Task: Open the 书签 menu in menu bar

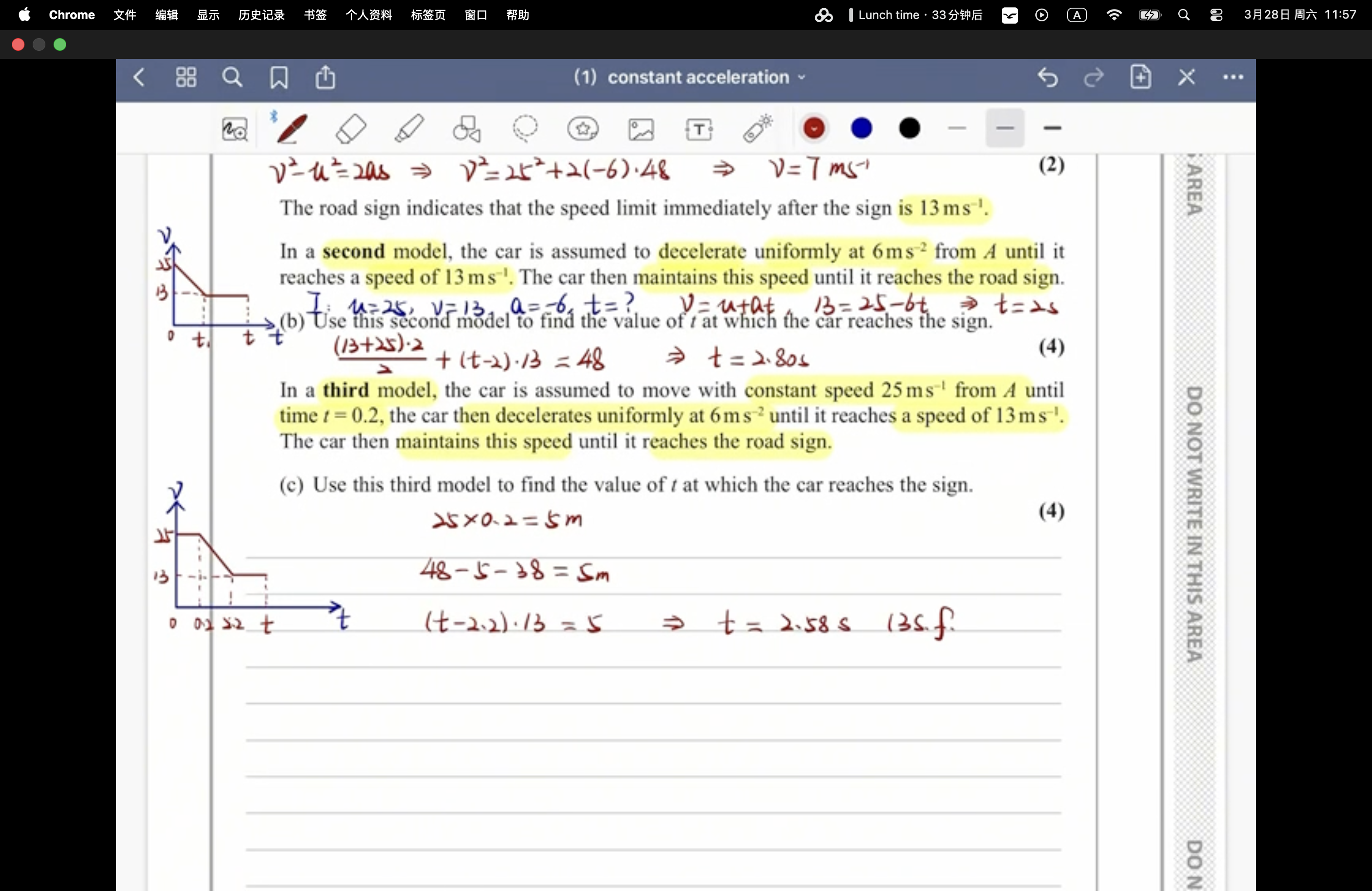Action: 315,15
